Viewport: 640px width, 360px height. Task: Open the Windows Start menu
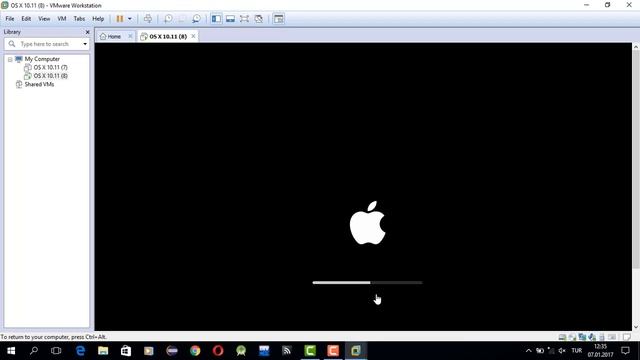[x=11, y=351]
